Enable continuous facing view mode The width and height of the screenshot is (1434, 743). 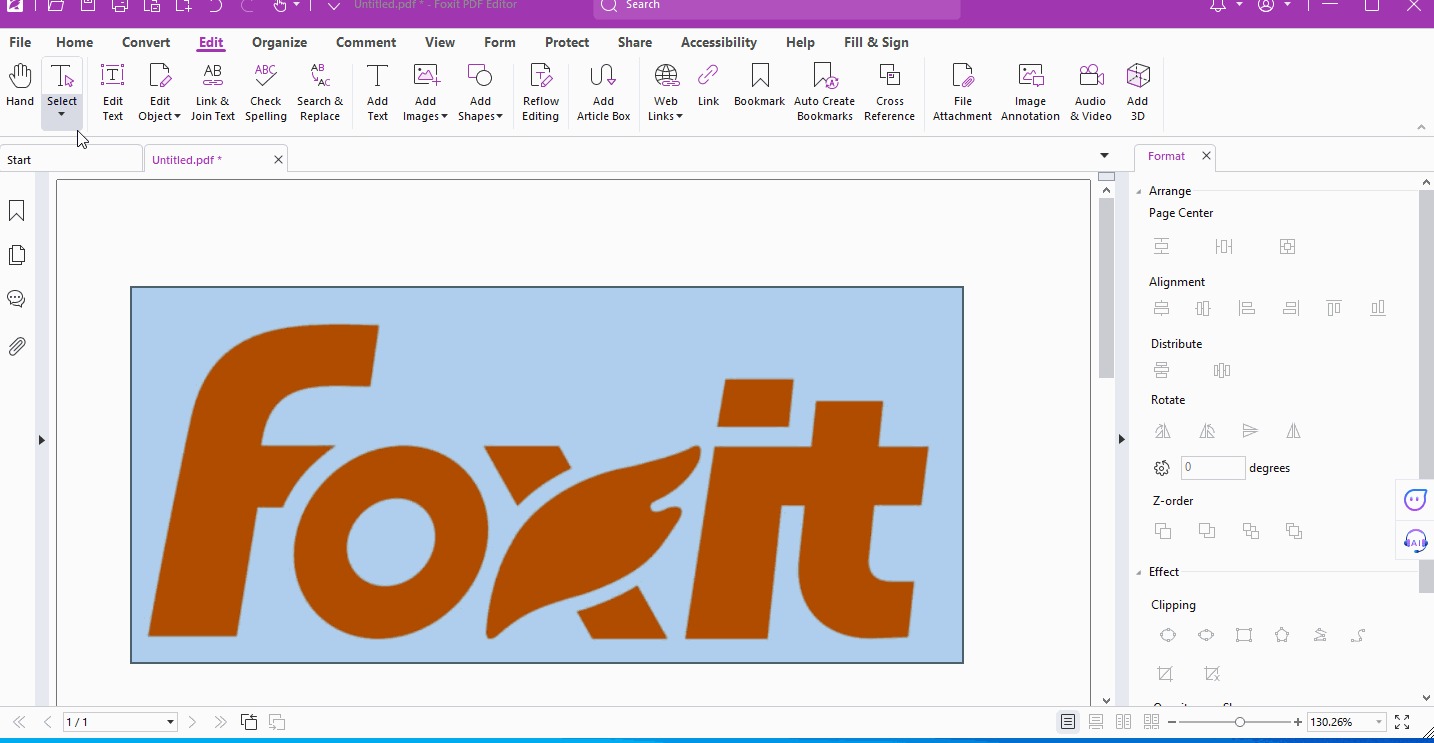(x=1152, y=722)
